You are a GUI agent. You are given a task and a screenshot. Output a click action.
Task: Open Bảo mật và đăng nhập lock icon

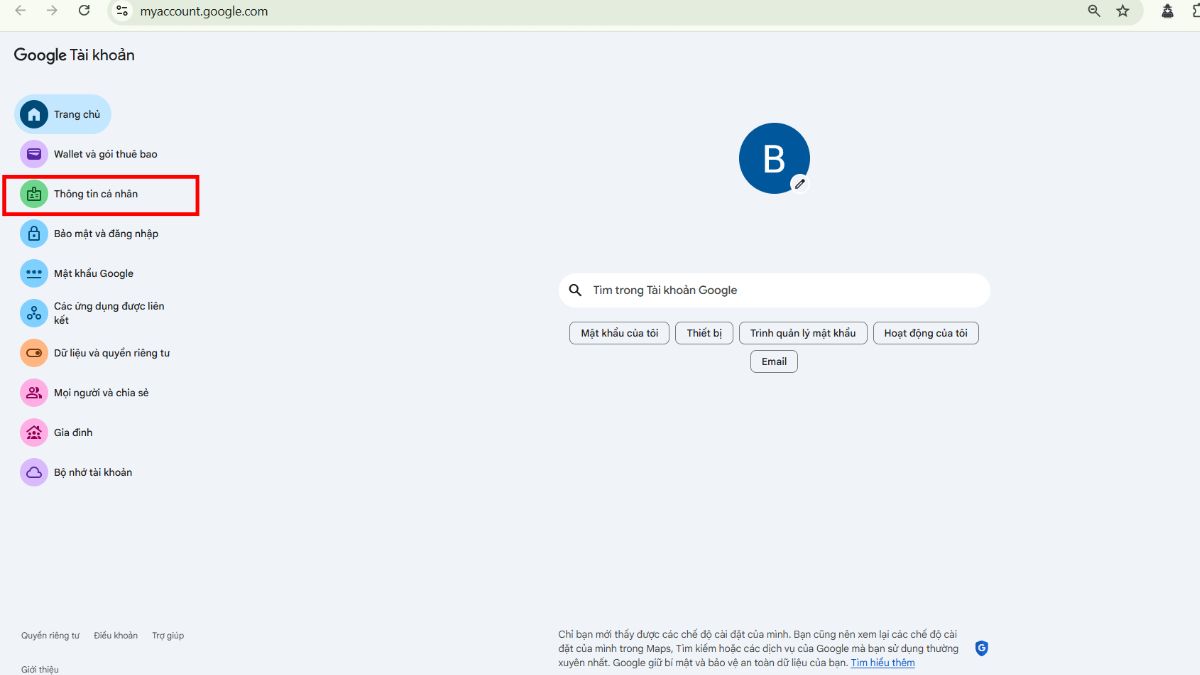(x=34, y=233)
